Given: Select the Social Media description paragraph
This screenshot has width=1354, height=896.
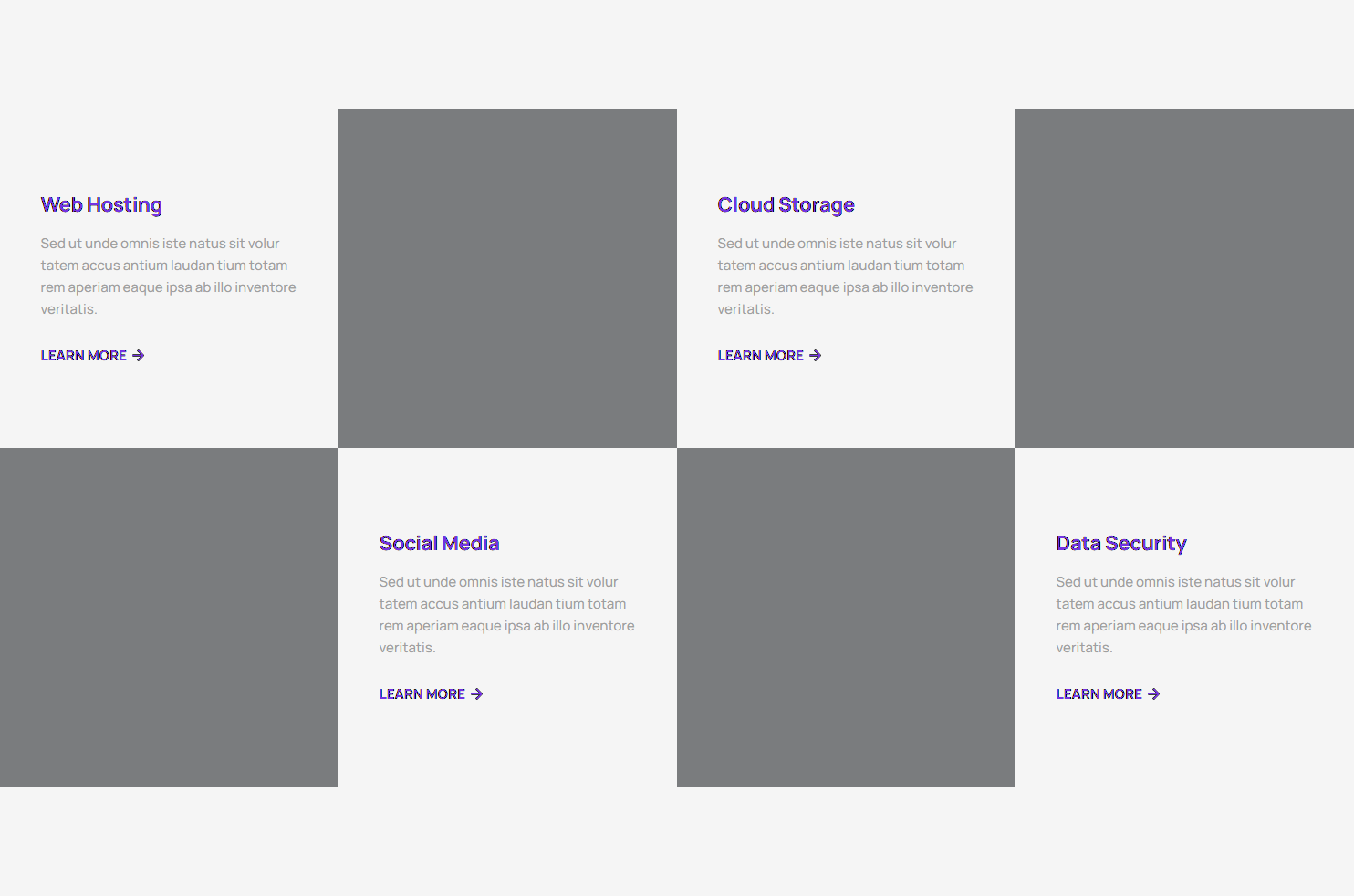Looking at the screenshot, I should (x=506, y=615).
